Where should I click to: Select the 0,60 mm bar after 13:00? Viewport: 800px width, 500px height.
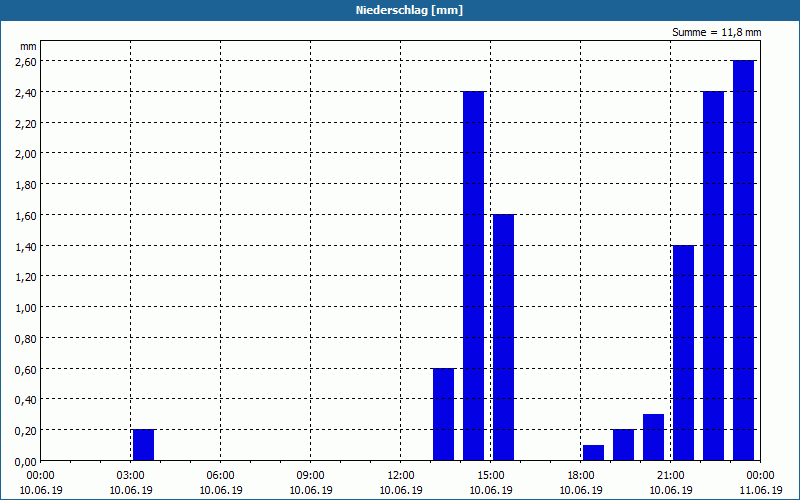443,414
